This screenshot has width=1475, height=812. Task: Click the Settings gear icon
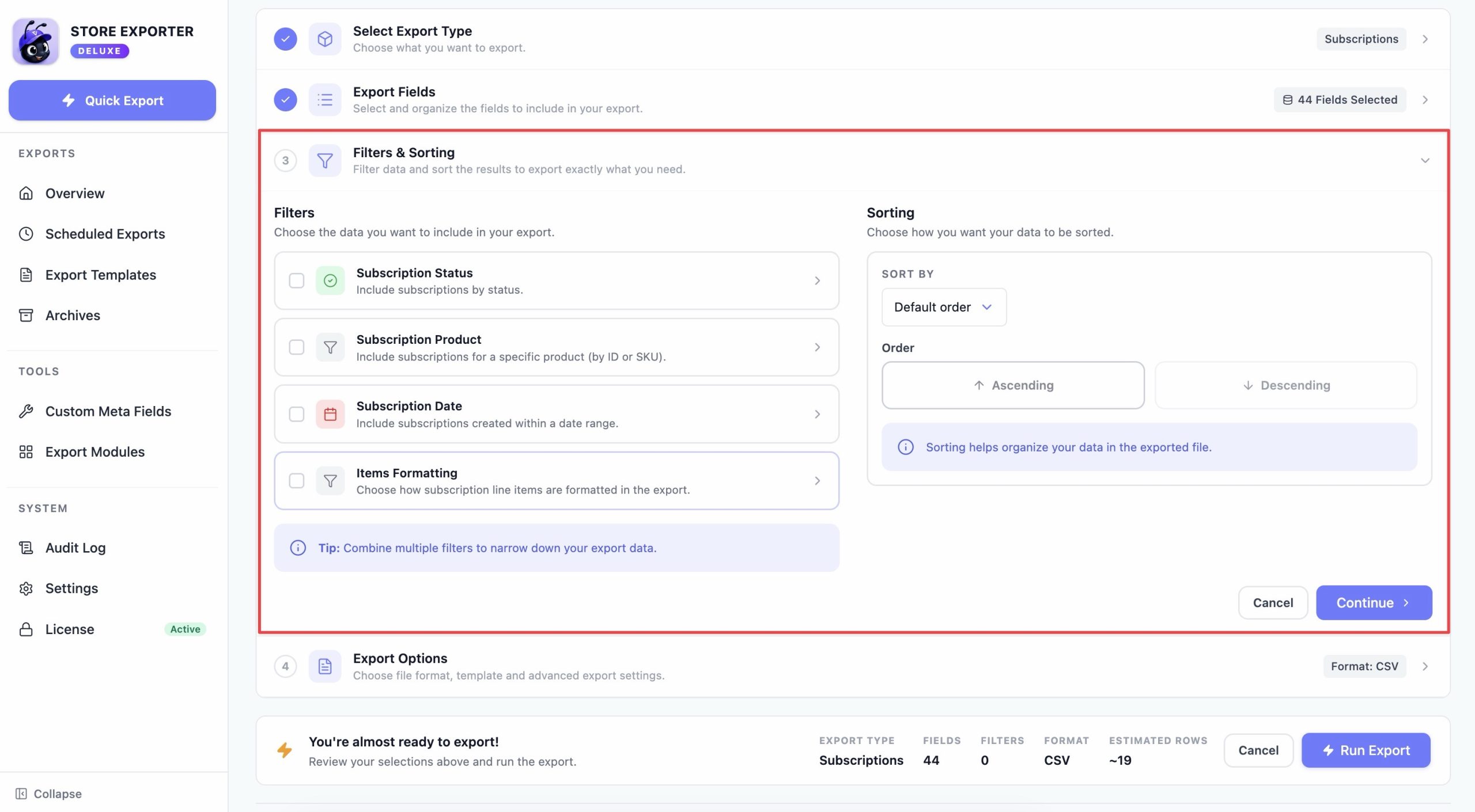pyautogui.click(x=26, y=589)
